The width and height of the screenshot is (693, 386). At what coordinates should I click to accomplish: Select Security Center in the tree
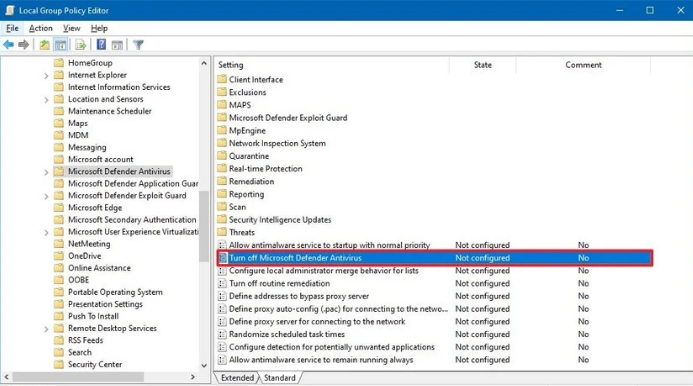pyautogui.click(x=95, y=365)
